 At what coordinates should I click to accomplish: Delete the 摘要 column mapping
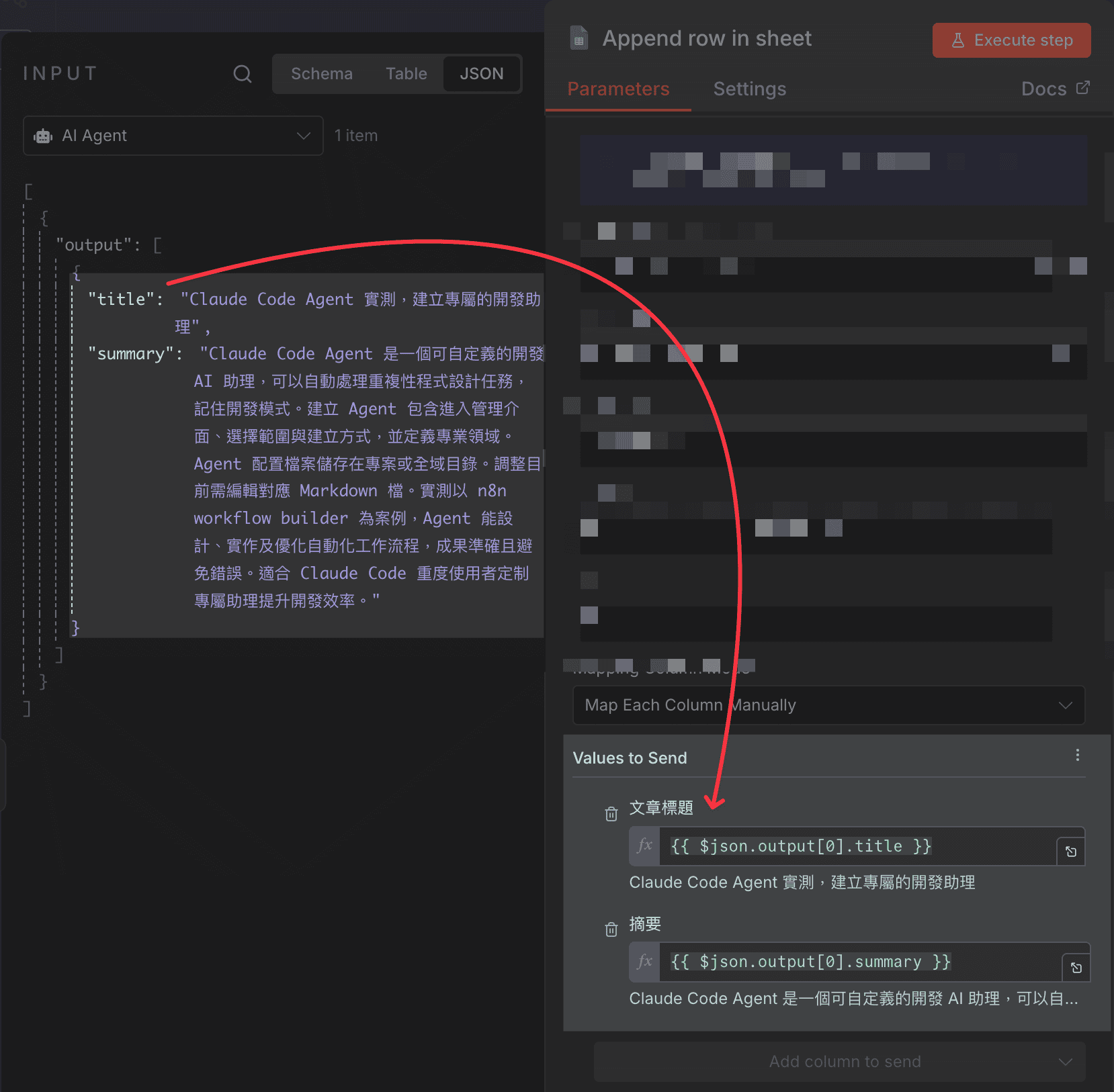point(611,929)
